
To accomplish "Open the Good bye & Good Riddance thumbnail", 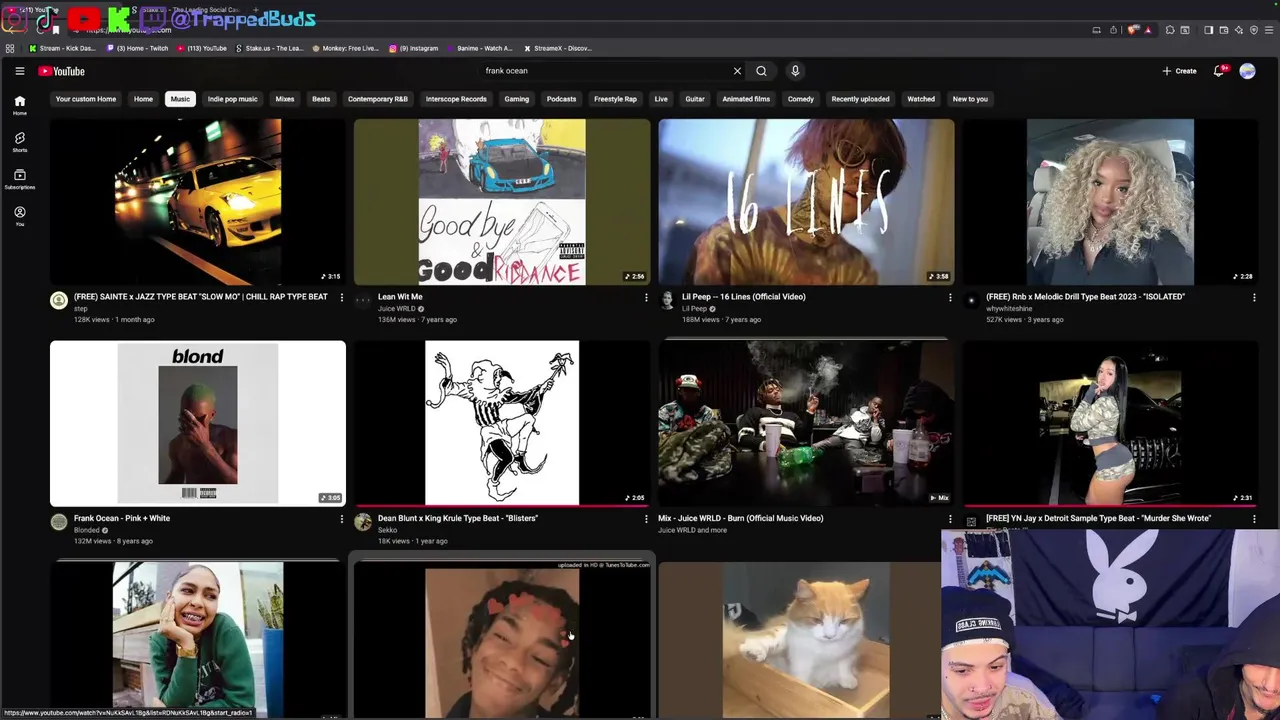I will click(x=502, y=201).
